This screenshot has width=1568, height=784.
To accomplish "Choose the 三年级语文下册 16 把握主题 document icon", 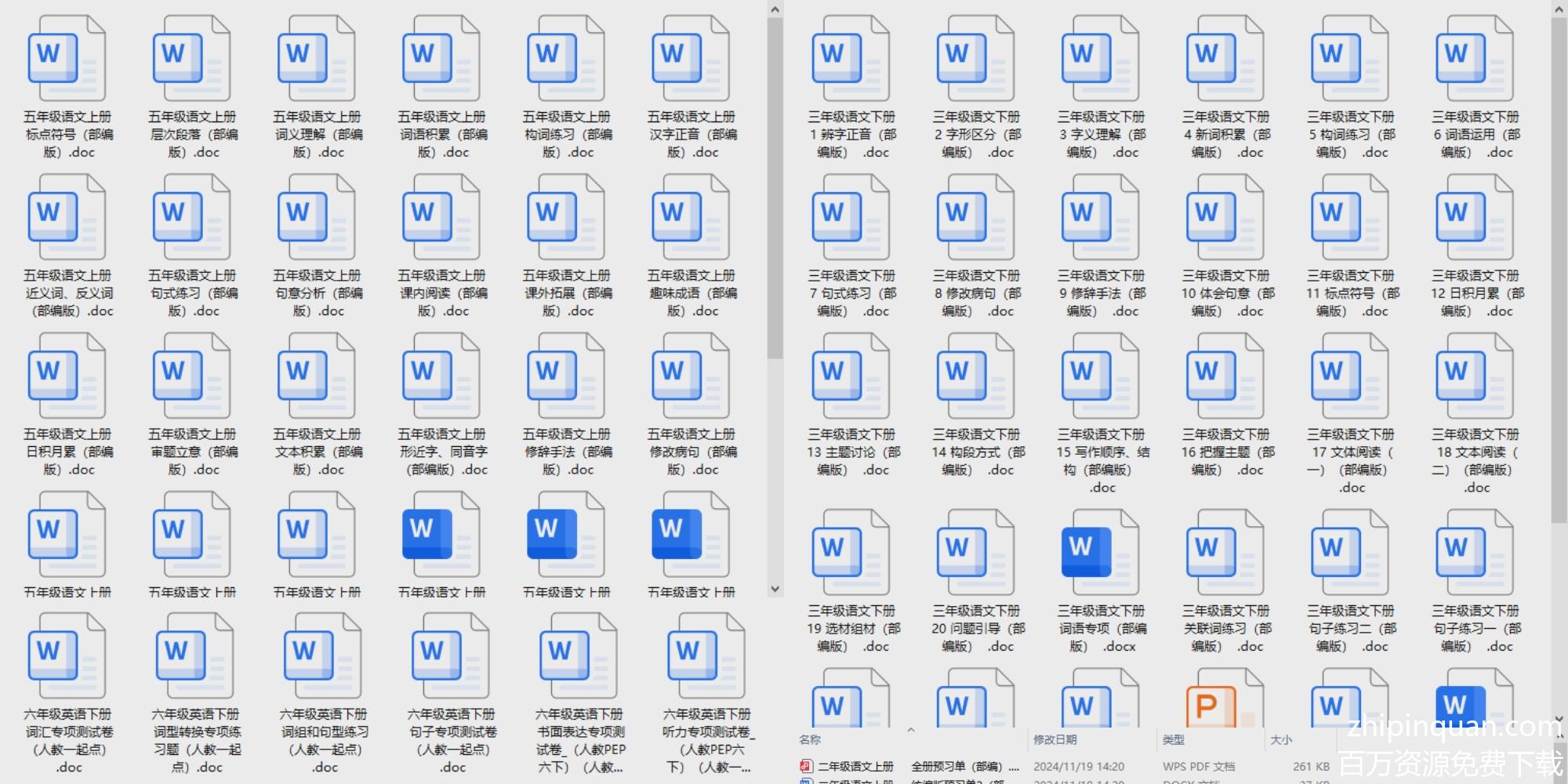I will 1225,376.
